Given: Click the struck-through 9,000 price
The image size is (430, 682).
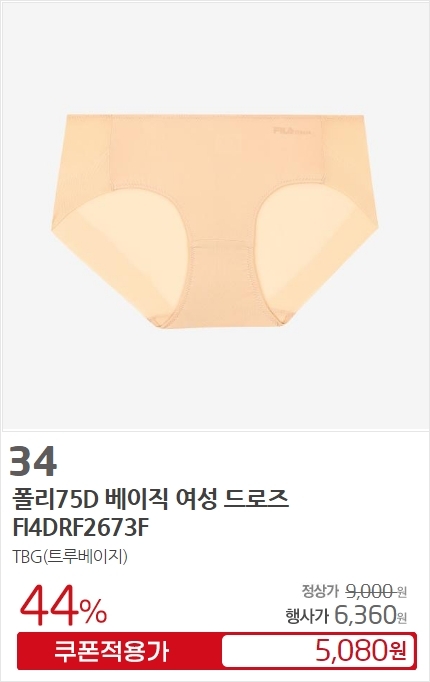Looking at the screenshot, I should pos(370,591).
